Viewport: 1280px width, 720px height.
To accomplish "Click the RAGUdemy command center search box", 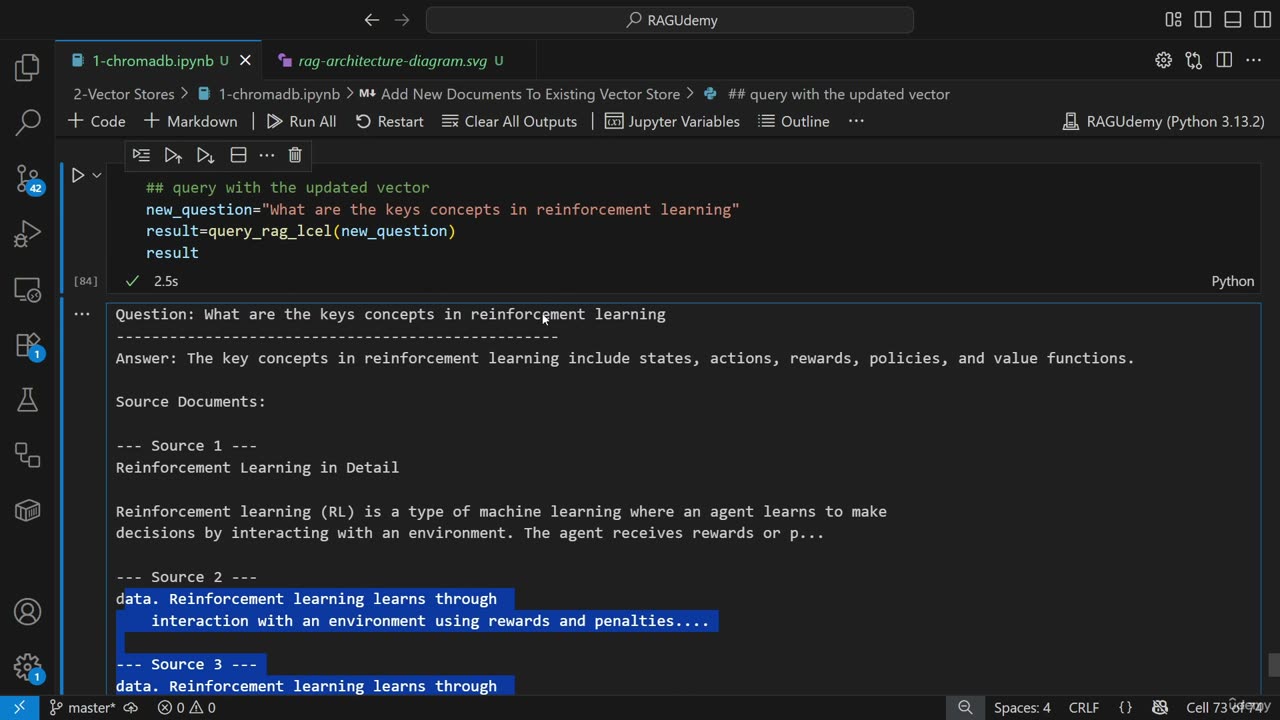I will [x=670, y=20].
